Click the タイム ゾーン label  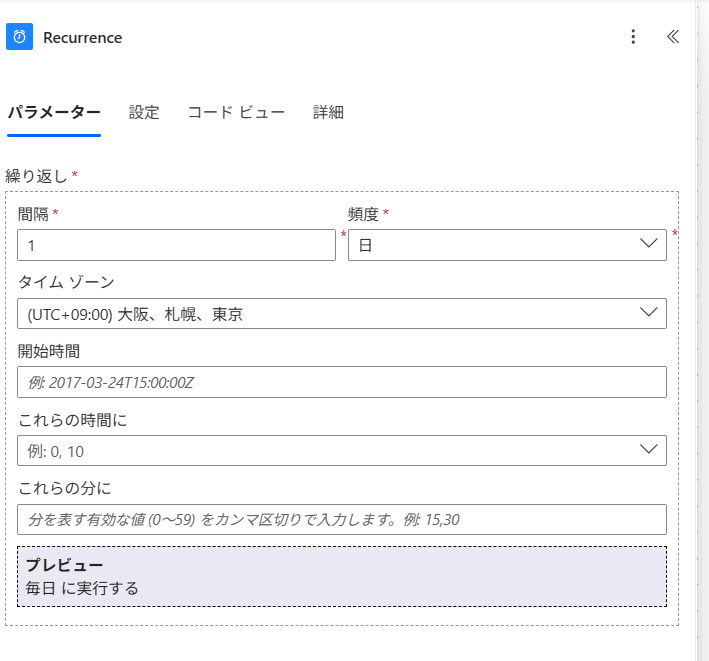point(66,282)
